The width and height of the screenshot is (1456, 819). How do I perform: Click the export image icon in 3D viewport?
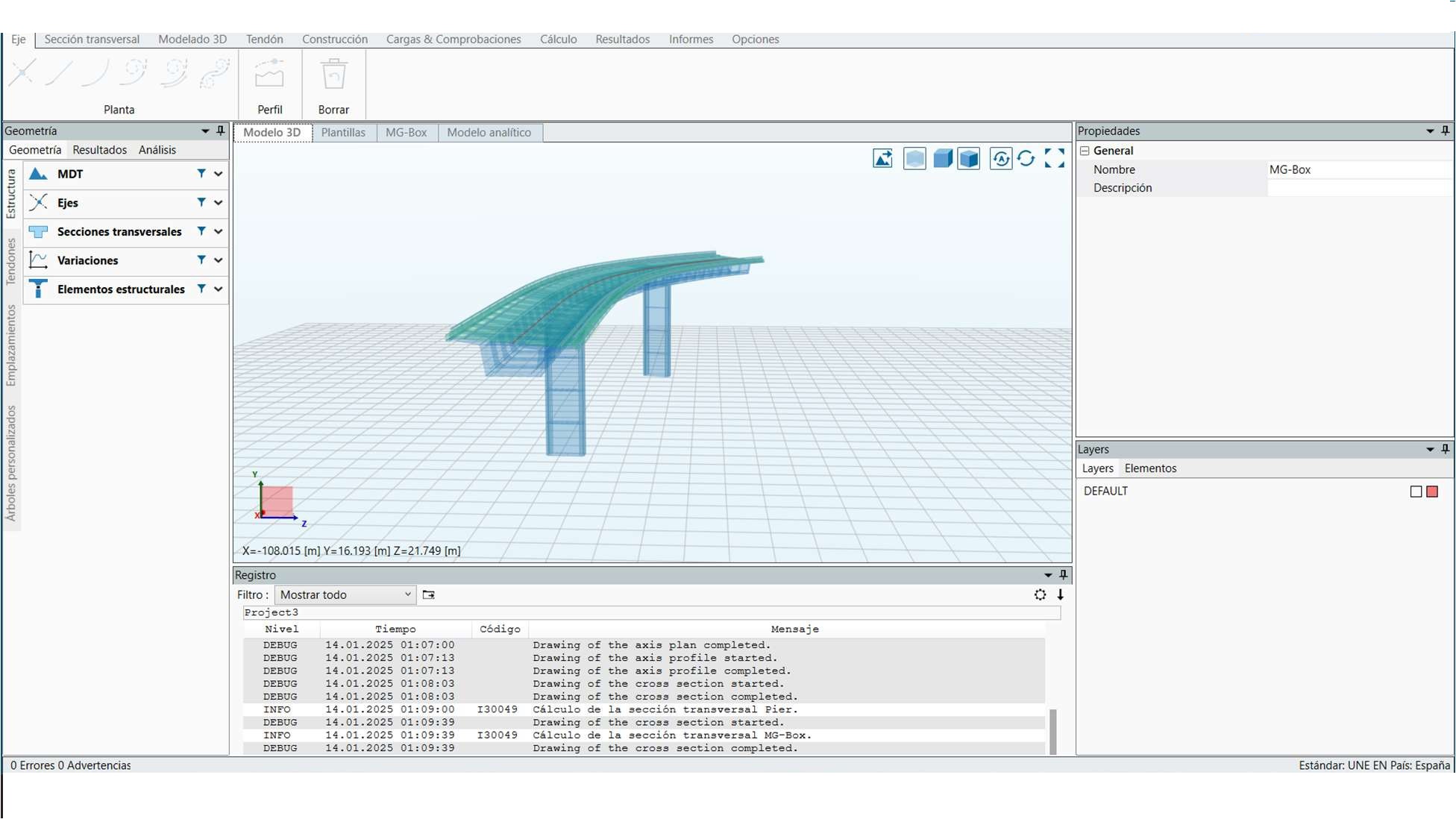882,158
